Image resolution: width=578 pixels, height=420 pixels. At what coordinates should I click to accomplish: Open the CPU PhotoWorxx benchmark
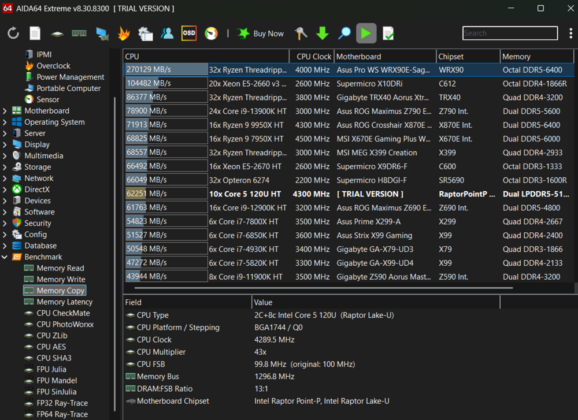coord(65,324)
